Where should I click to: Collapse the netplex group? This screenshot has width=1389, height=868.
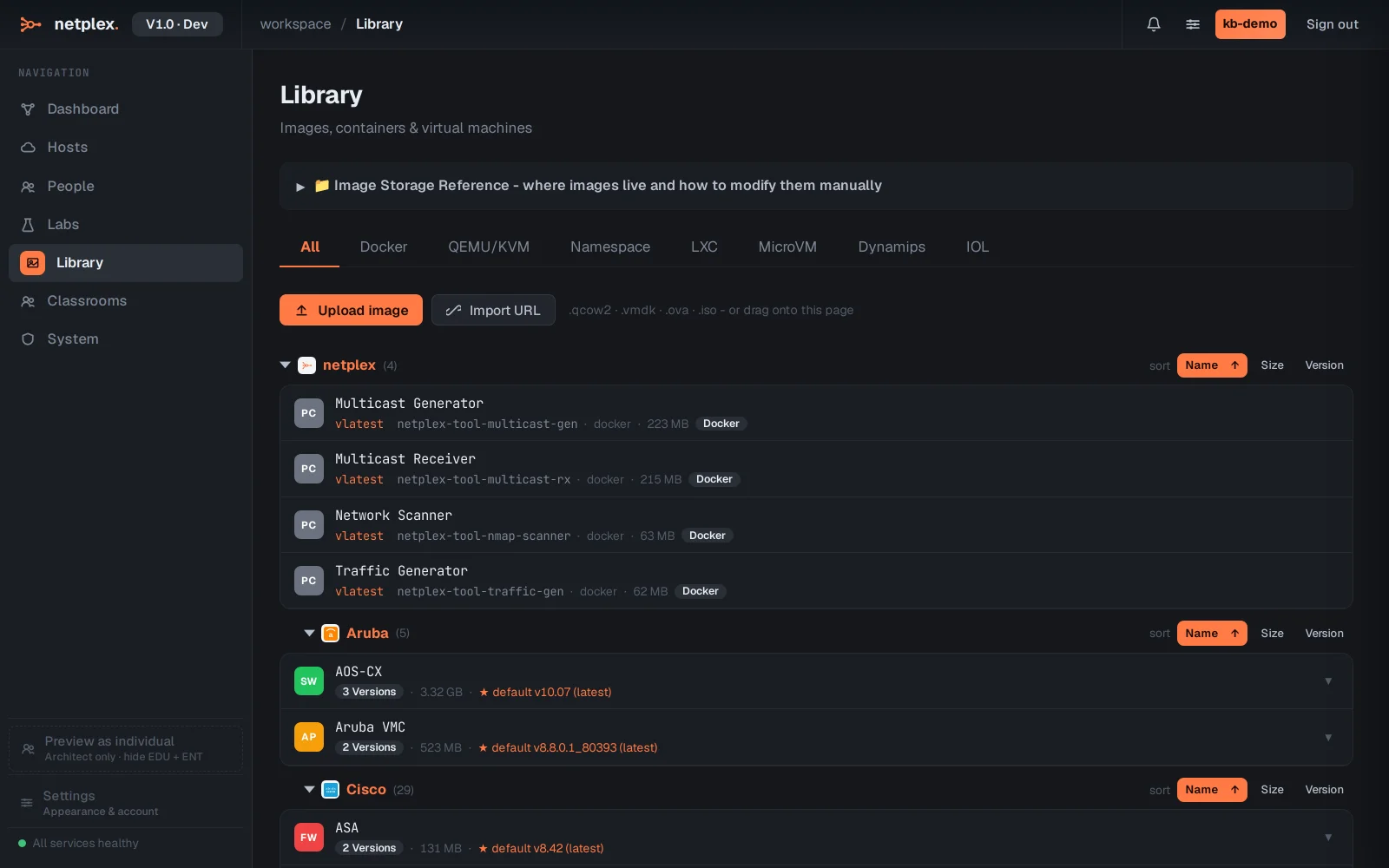pos(285,365)
